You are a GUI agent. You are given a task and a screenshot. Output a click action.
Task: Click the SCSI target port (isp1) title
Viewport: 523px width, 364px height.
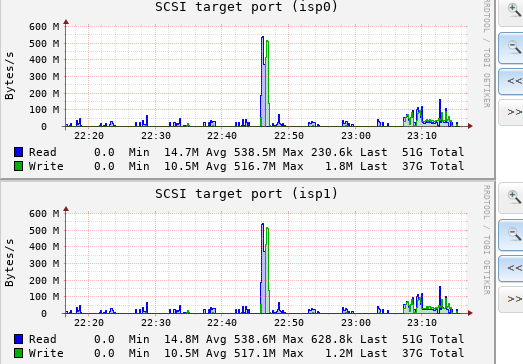pos(246,194)
